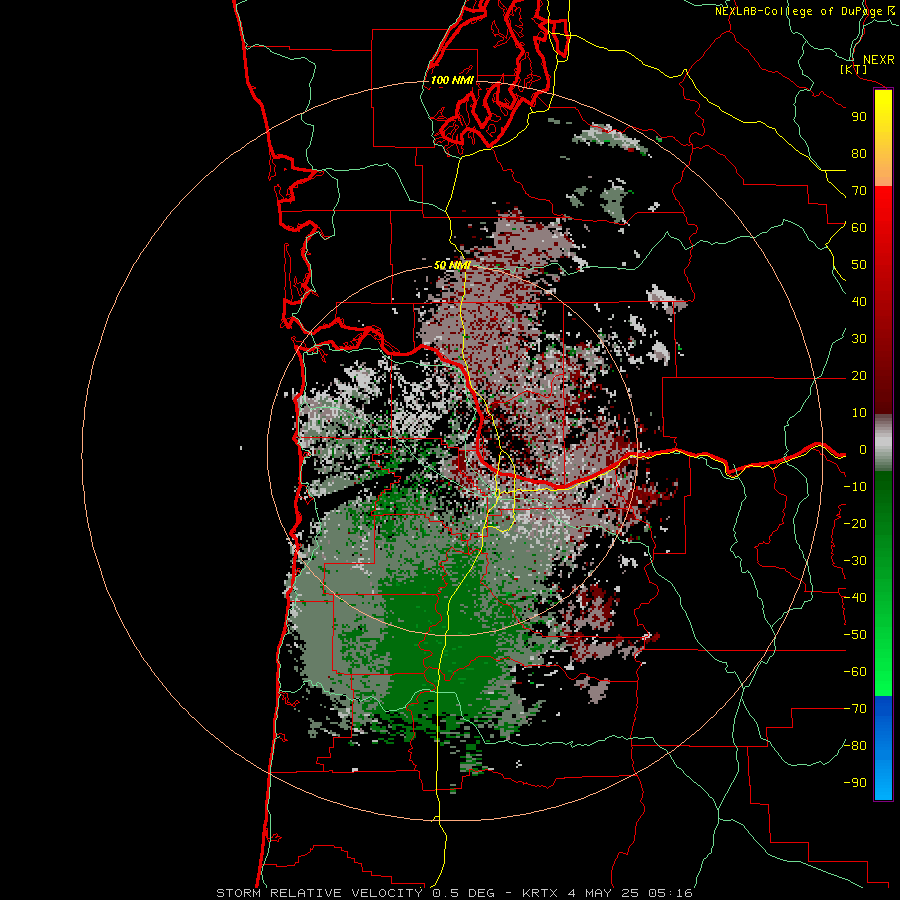Click the "50 NMI" range ring label
The image size is (900, 900).
pyautogui.click(x=452, y=265)
